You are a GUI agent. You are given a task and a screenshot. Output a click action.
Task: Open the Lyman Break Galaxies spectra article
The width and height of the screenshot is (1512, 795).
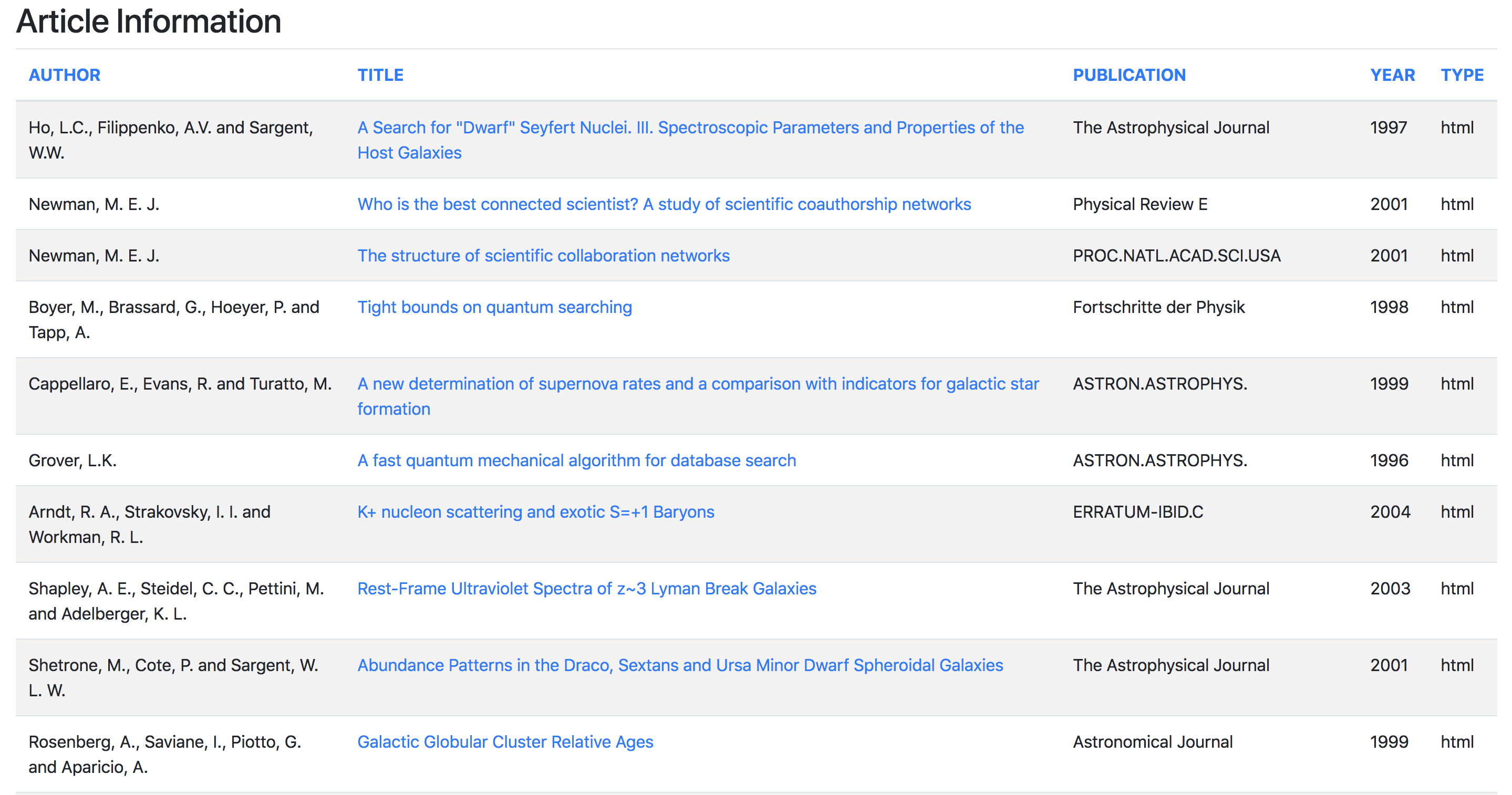pos(586,588)
